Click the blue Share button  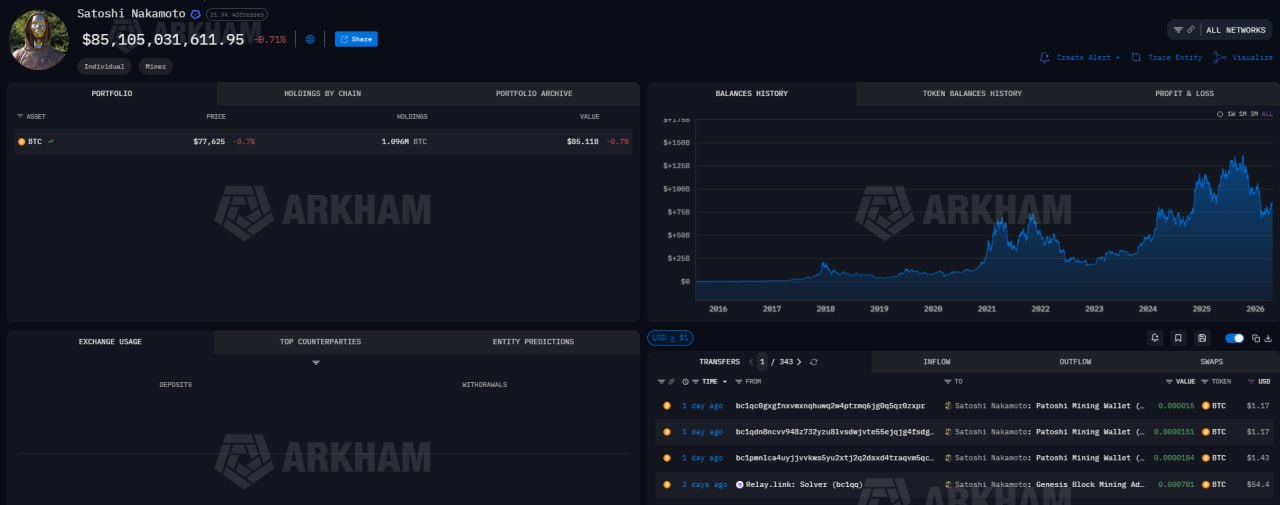click(356, 39)
